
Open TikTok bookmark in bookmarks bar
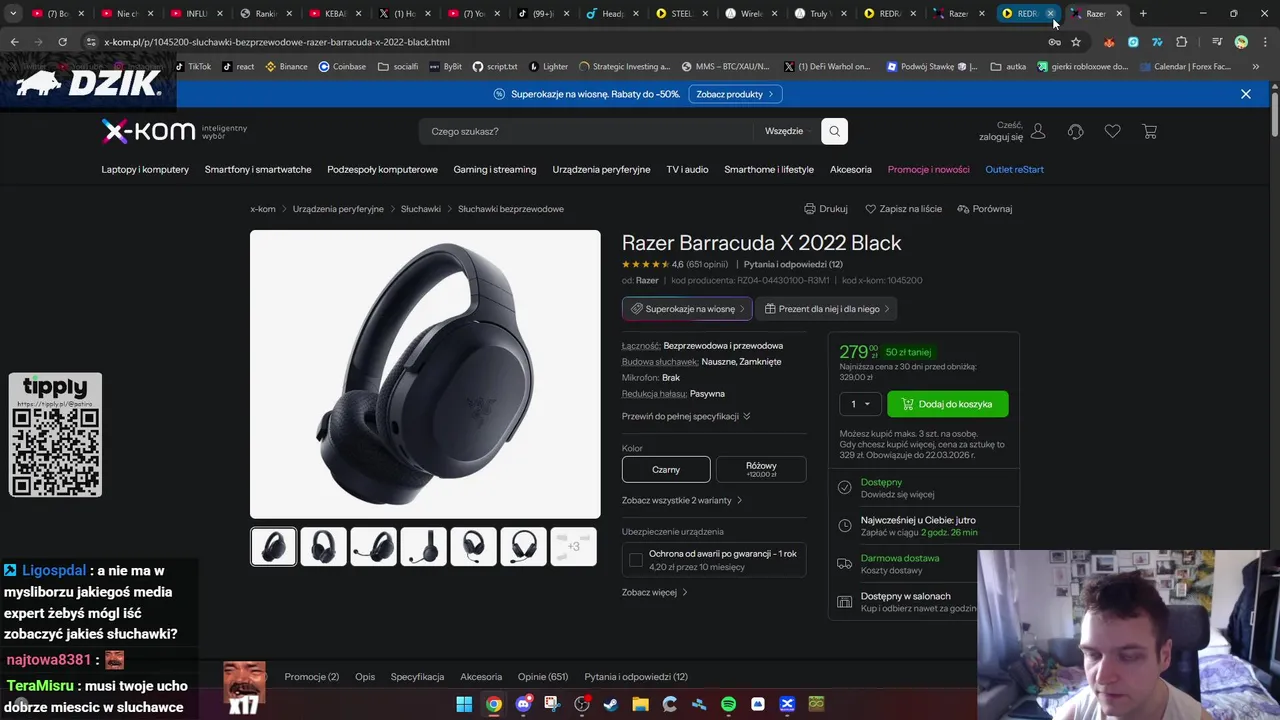pyautogui.click(x=193, y=66)
